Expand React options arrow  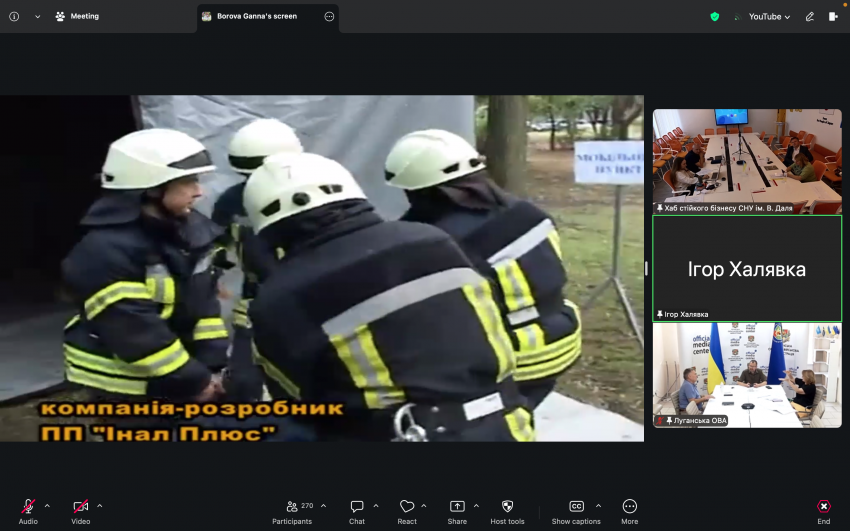pyautogui.click(x=424, y=506)
